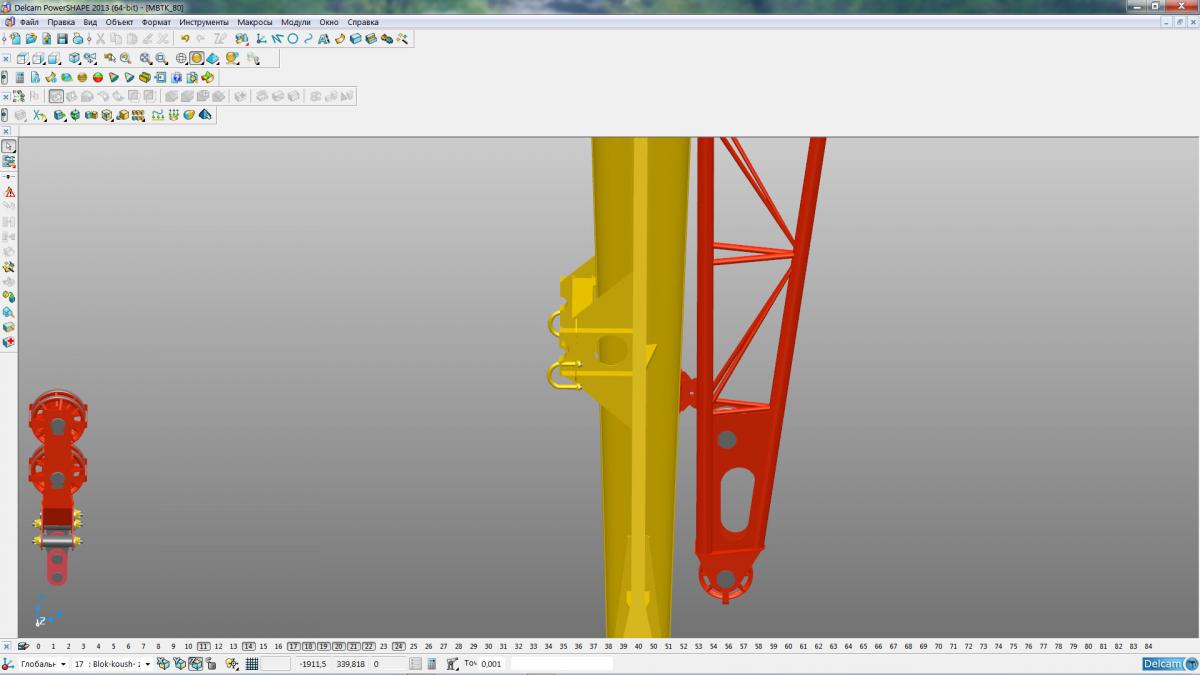Open the Справка menu
The width and height of the screenshot is (1200, 675).
tap(363, 22)
